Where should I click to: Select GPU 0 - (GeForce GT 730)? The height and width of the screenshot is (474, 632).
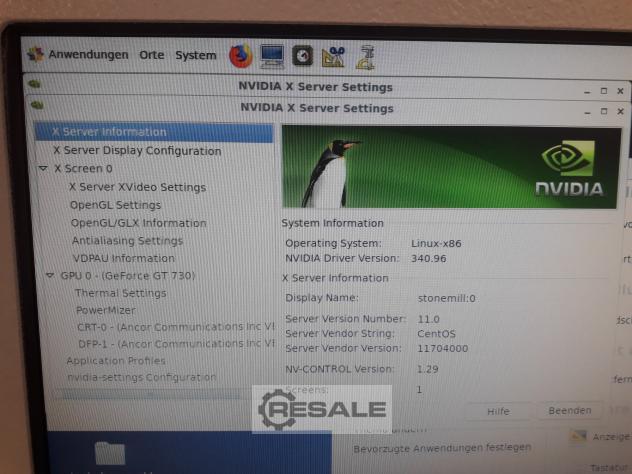click(128, 276)
